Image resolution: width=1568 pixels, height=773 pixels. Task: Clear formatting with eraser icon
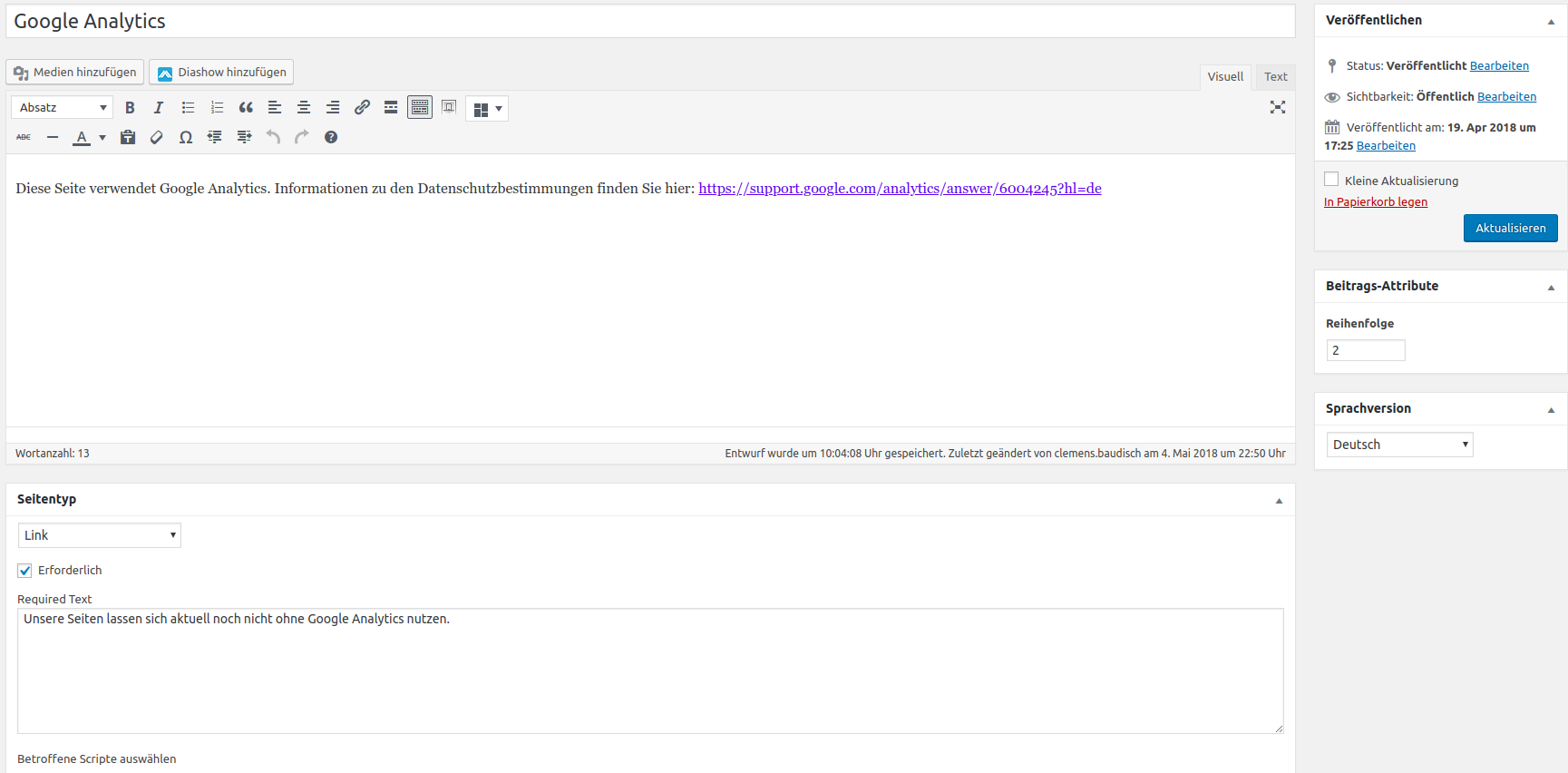click(157, 137)
